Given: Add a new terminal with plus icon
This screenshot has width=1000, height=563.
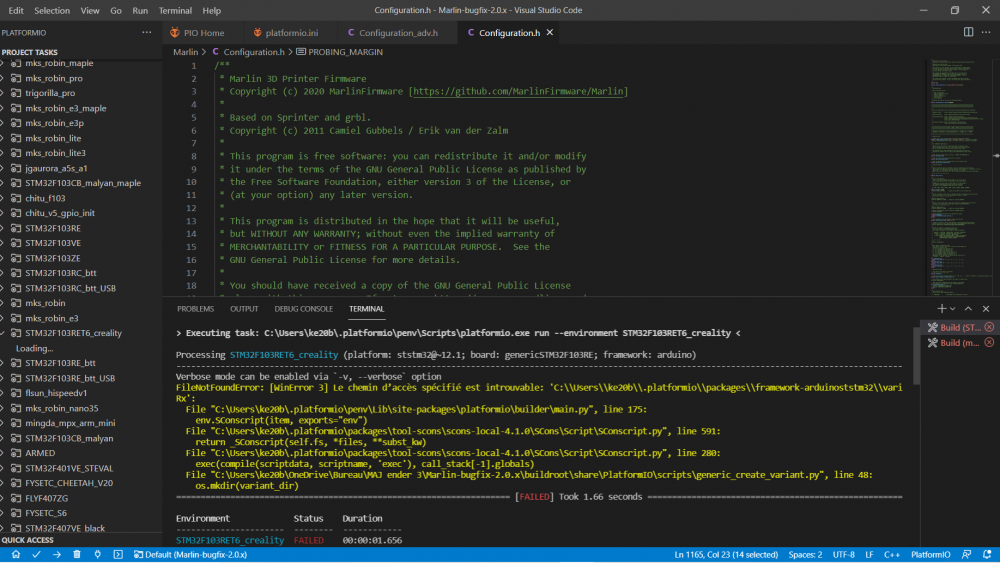Looking at the screenshot, I should [x=941, y=309].
